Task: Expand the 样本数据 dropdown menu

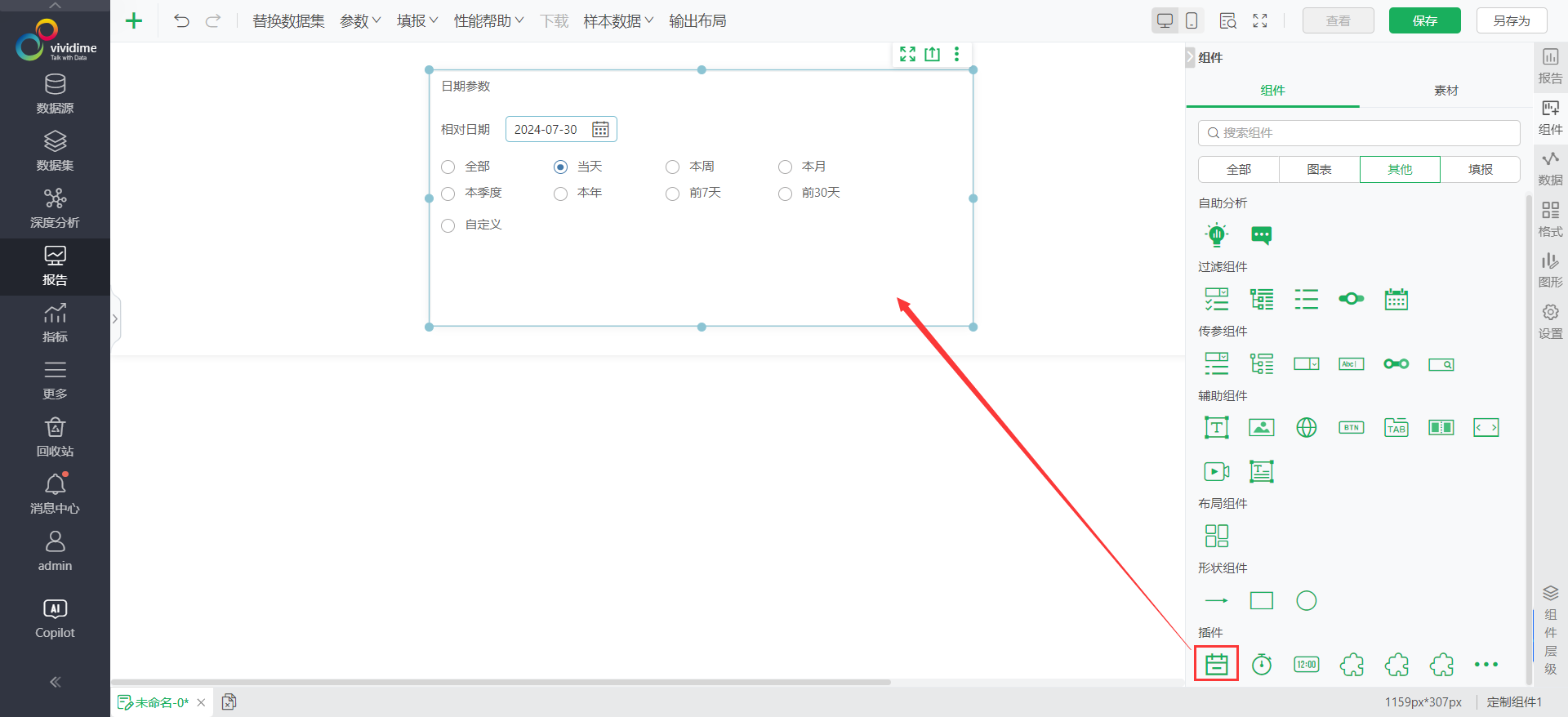Action: pos(618,21)
